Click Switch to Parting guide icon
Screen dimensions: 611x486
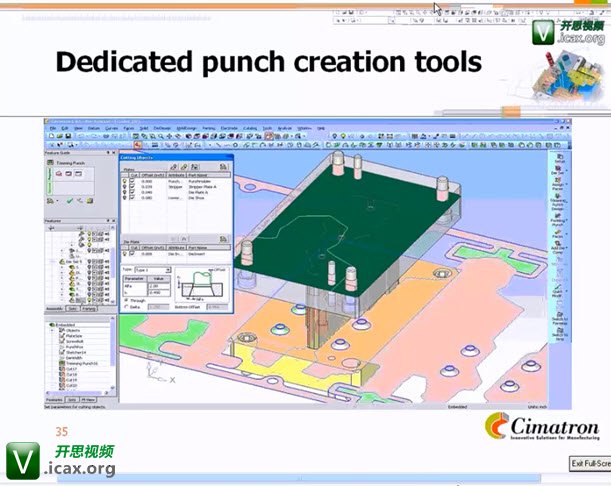click(x=560, y=319)
